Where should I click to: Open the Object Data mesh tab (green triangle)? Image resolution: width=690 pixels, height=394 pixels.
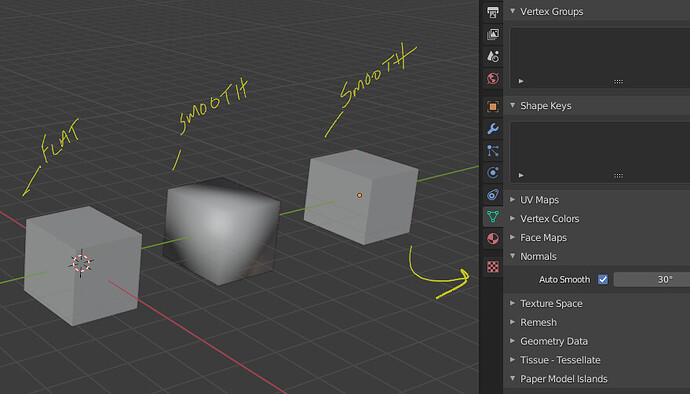coord(493,217)
